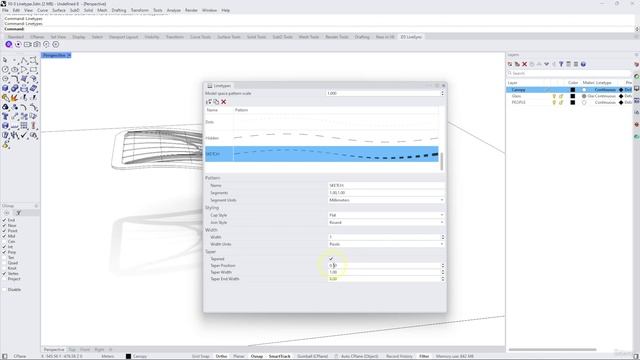Toggle the Mid osnap checkbox
640x360 pixels.
pos(4,236)
